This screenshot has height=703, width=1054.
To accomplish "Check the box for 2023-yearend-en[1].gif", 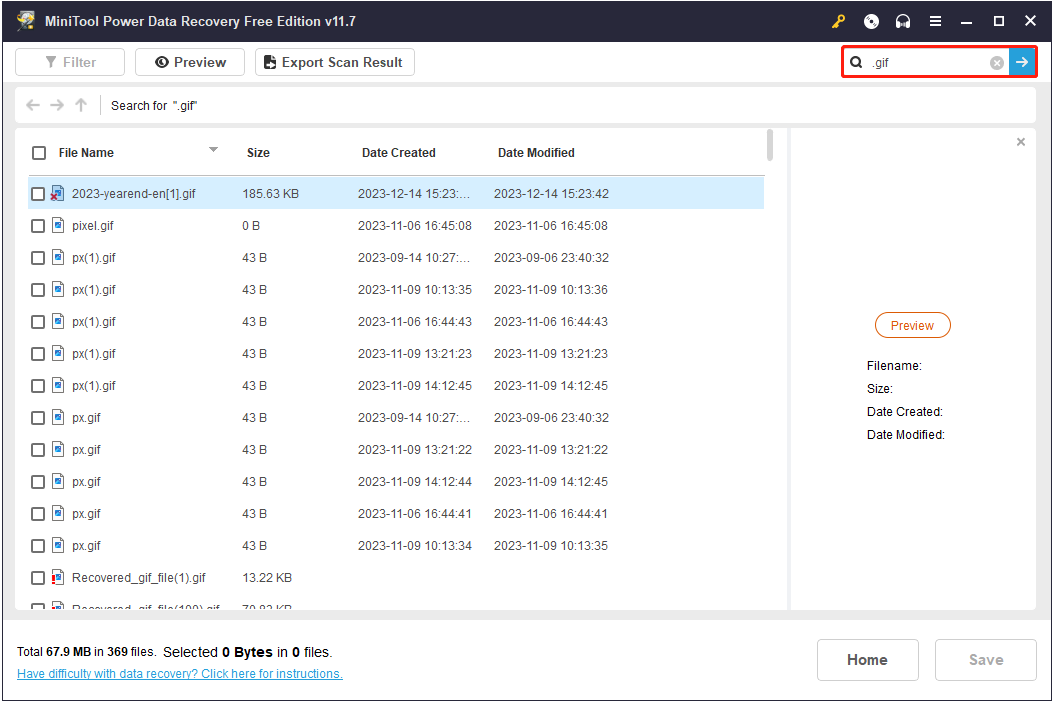I will pos(38,194).
